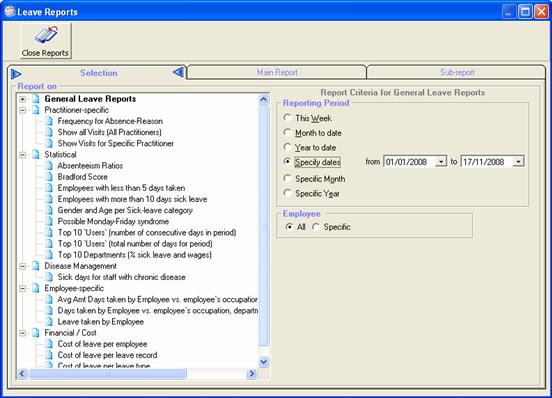Click the General Leave Reports page icon

click(x=36, y=99)
